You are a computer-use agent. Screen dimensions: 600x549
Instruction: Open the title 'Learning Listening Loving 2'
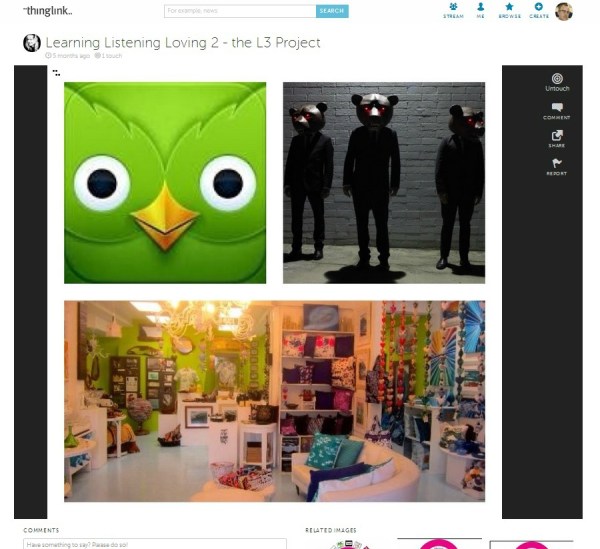point(183,43)
